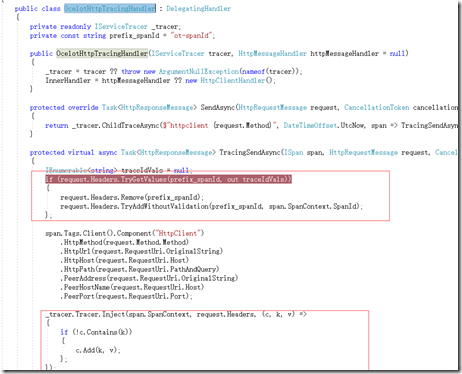Click the request.Headers.Remove line
This screenshot has width=462, height=374.
coord(132,197)
